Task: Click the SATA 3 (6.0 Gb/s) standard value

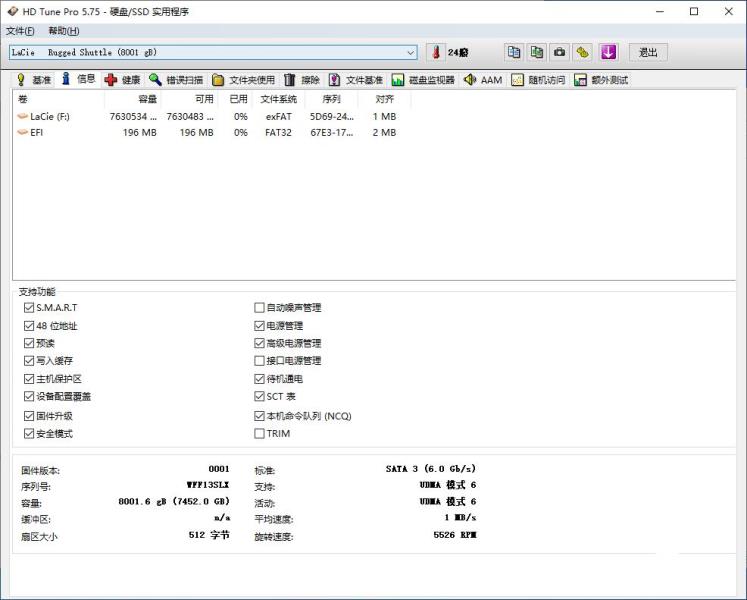Action: (431, 469)
